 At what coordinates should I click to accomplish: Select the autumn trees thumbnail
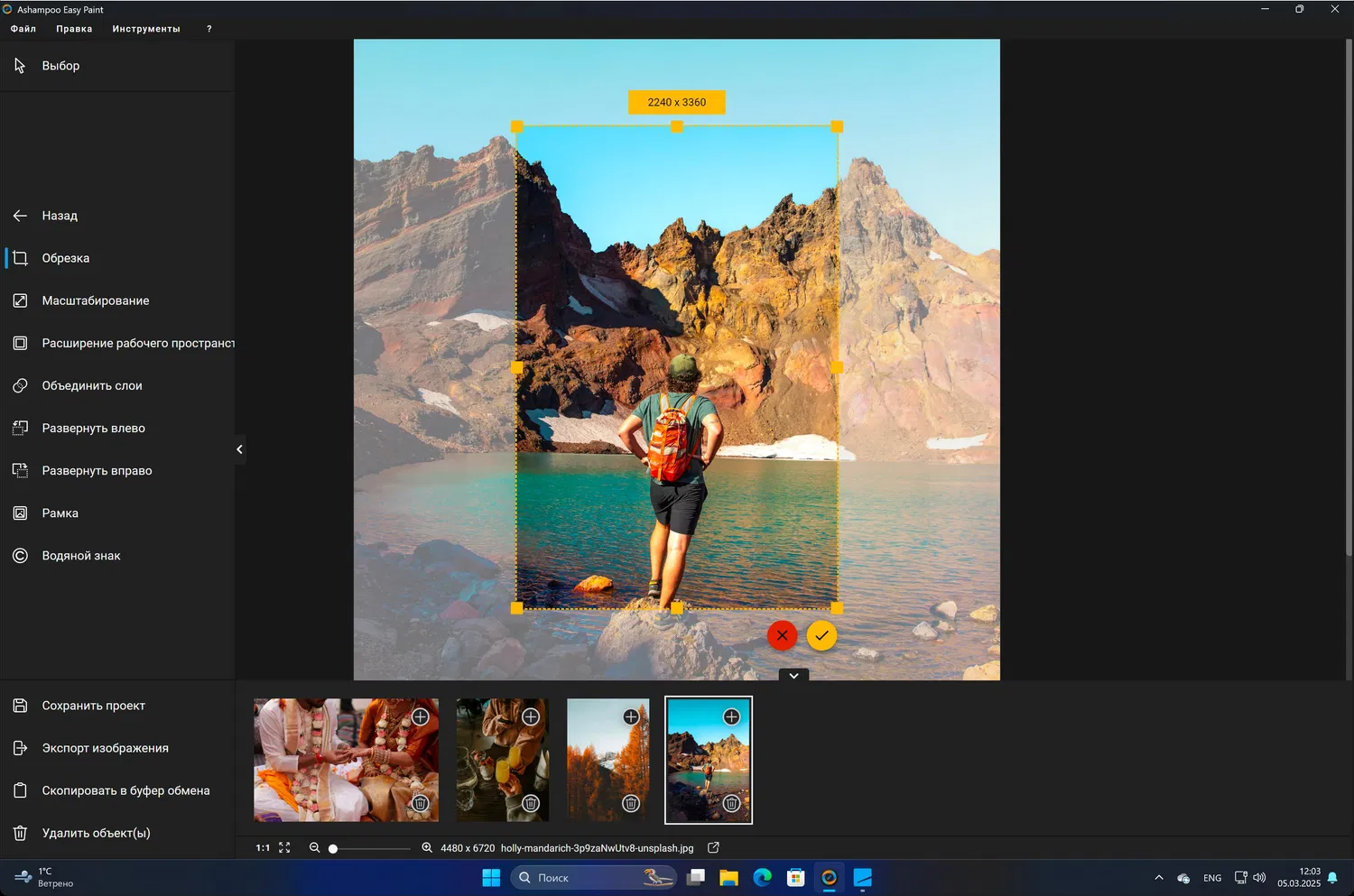[x=607, y=760]
